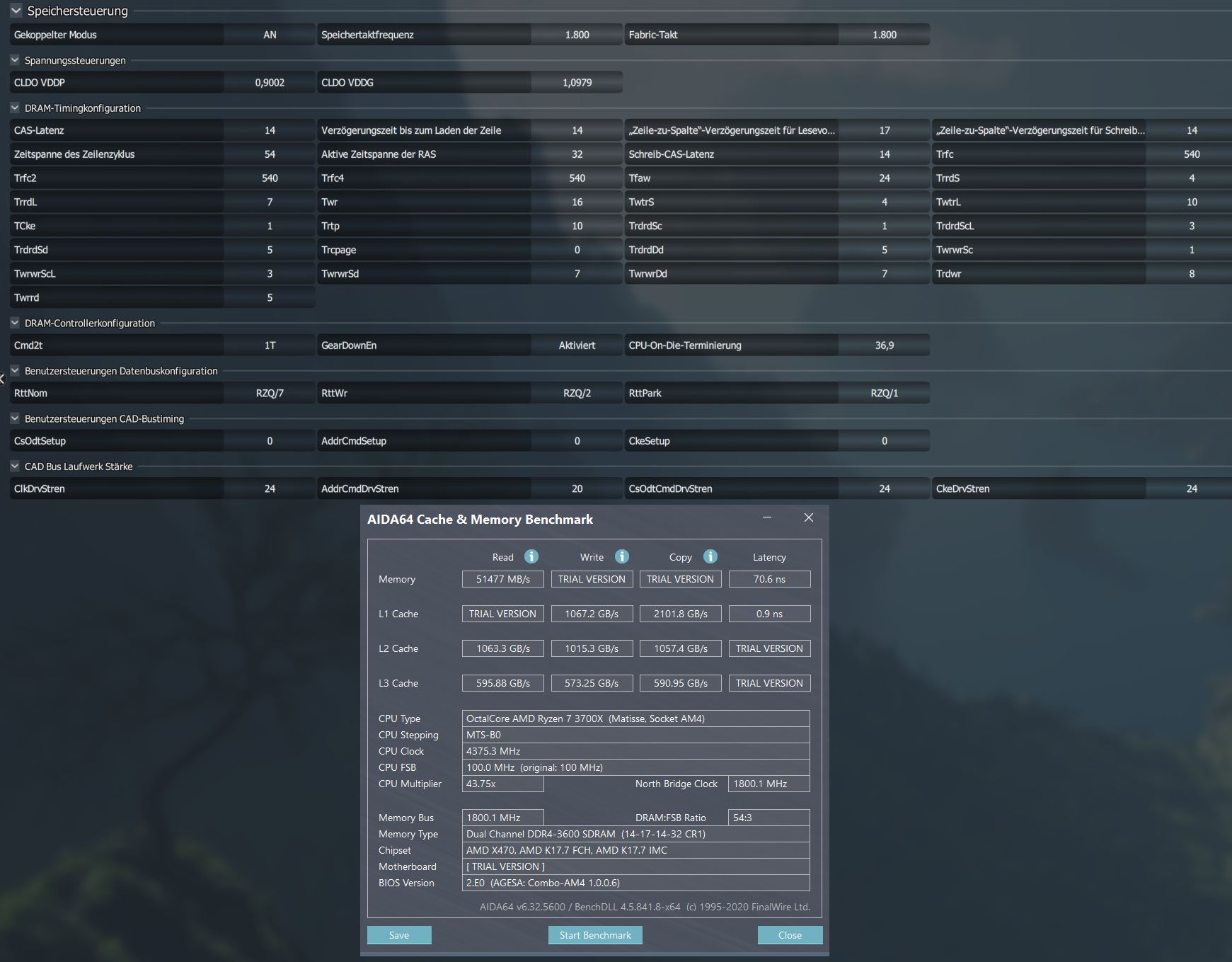
Task: Click the Tfaw value 24
Action: (885, 178)
